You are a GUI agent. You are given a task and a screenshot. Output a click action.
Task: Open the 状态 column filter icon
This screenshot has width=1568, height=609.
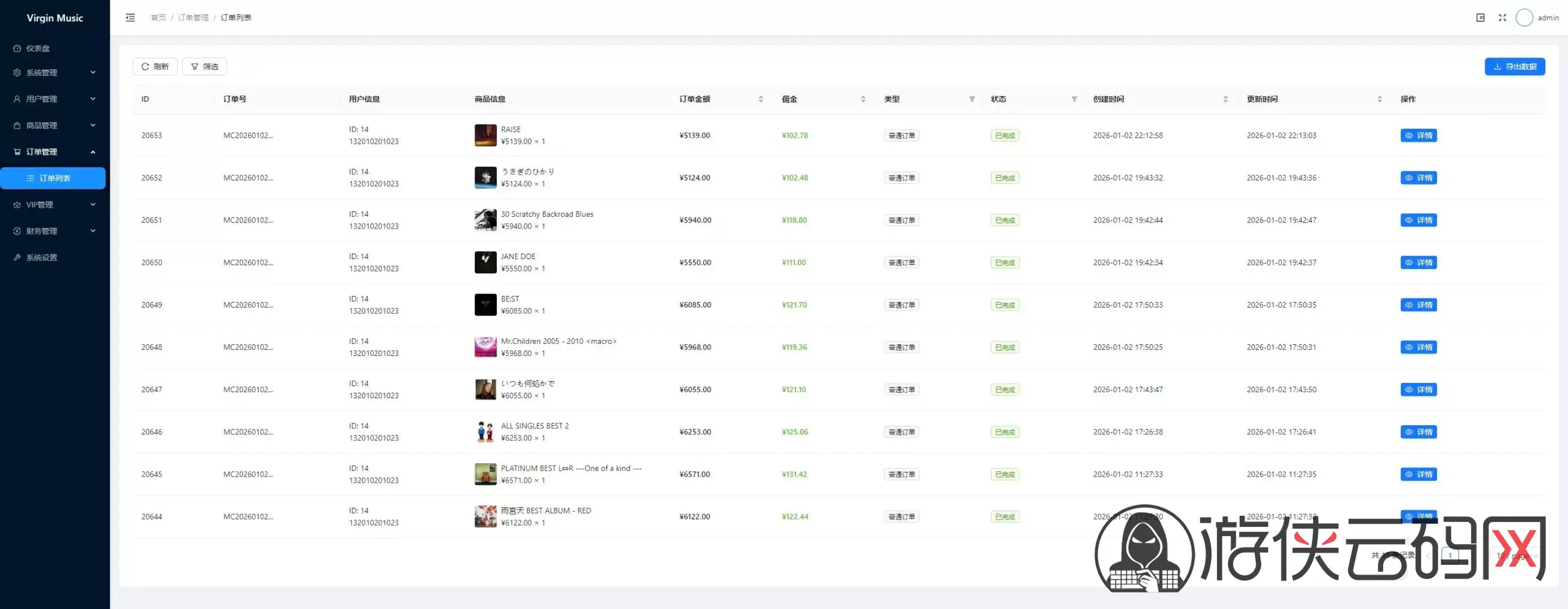pos(1074,99)
